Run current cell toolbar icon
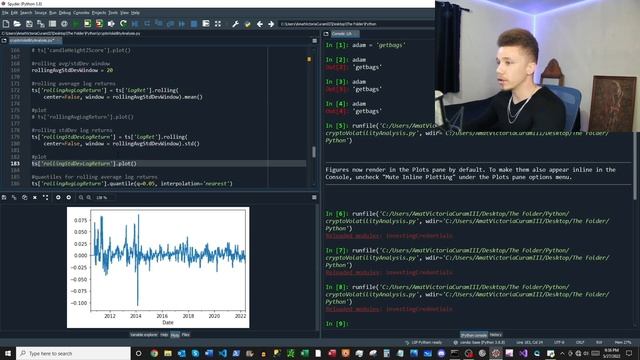Screen dimensions: 640x360 [x=87, y=24]
